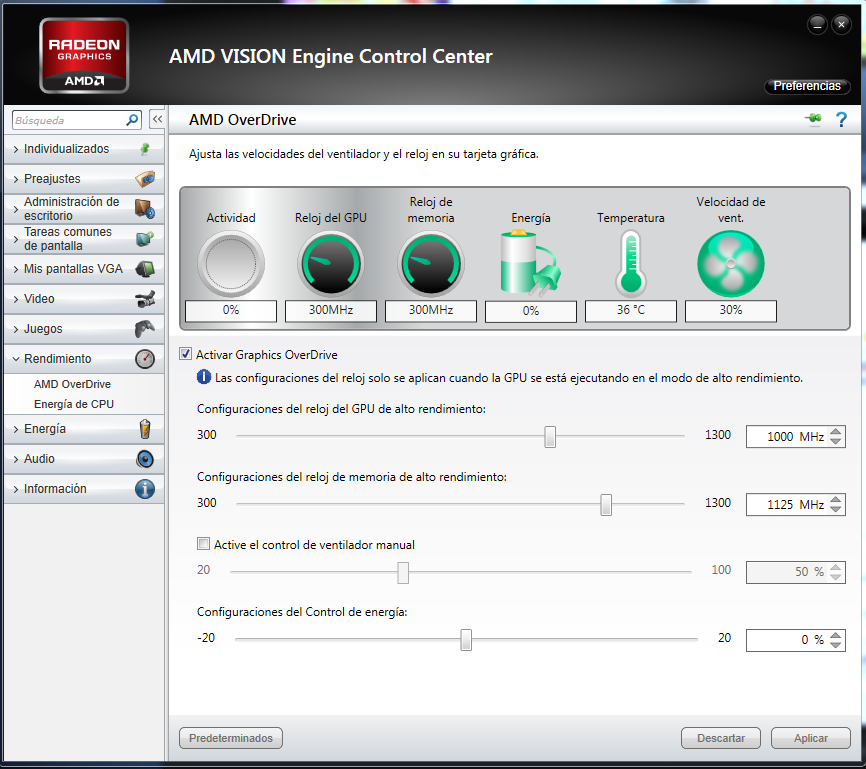Viewport: 866px width, 769px height.
Task: Click the Radeon Graphics AMD logo
Action: [84, 55]
